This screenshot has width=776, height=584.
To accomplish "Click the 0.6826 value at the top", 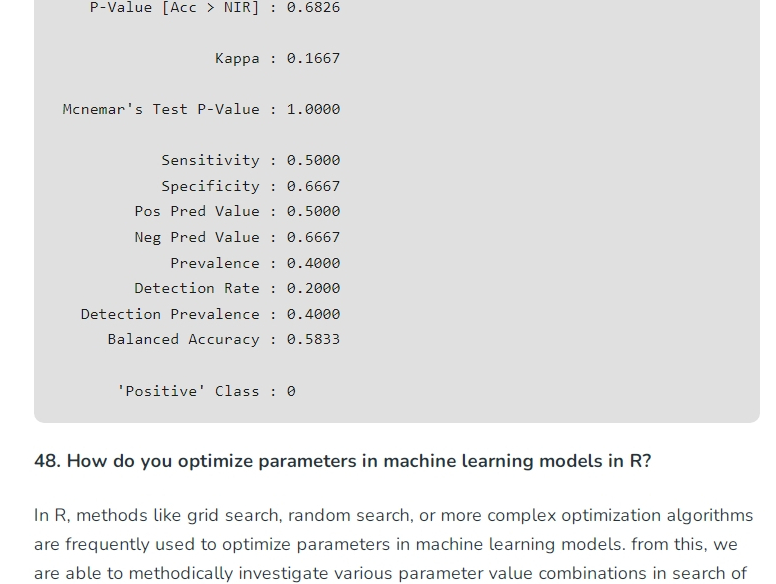I will [x=313, y=7].
